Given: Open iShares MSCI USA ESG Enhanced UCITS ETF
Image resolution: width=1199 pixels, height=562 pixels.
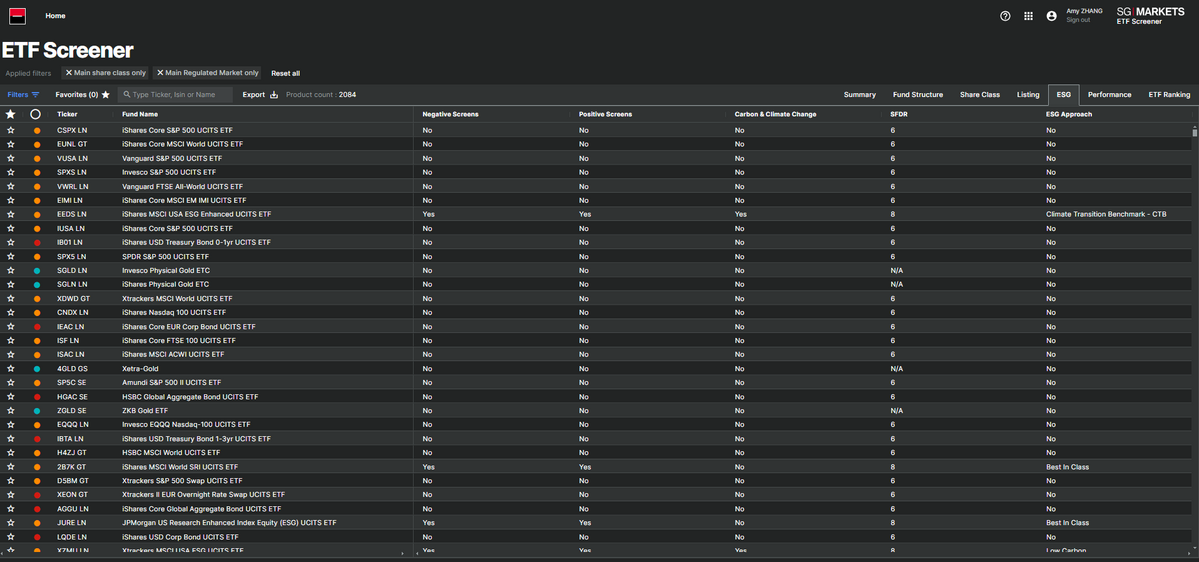Looking at the screenshot, I should click(197, 214).
